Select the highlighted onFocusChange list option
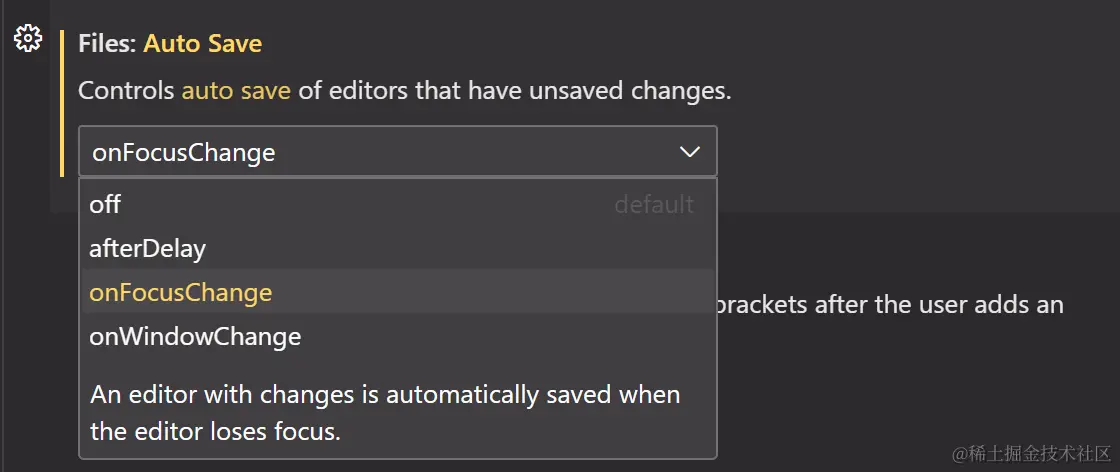The width and height of the screenshot is (1120, 472). coord(398,292)
